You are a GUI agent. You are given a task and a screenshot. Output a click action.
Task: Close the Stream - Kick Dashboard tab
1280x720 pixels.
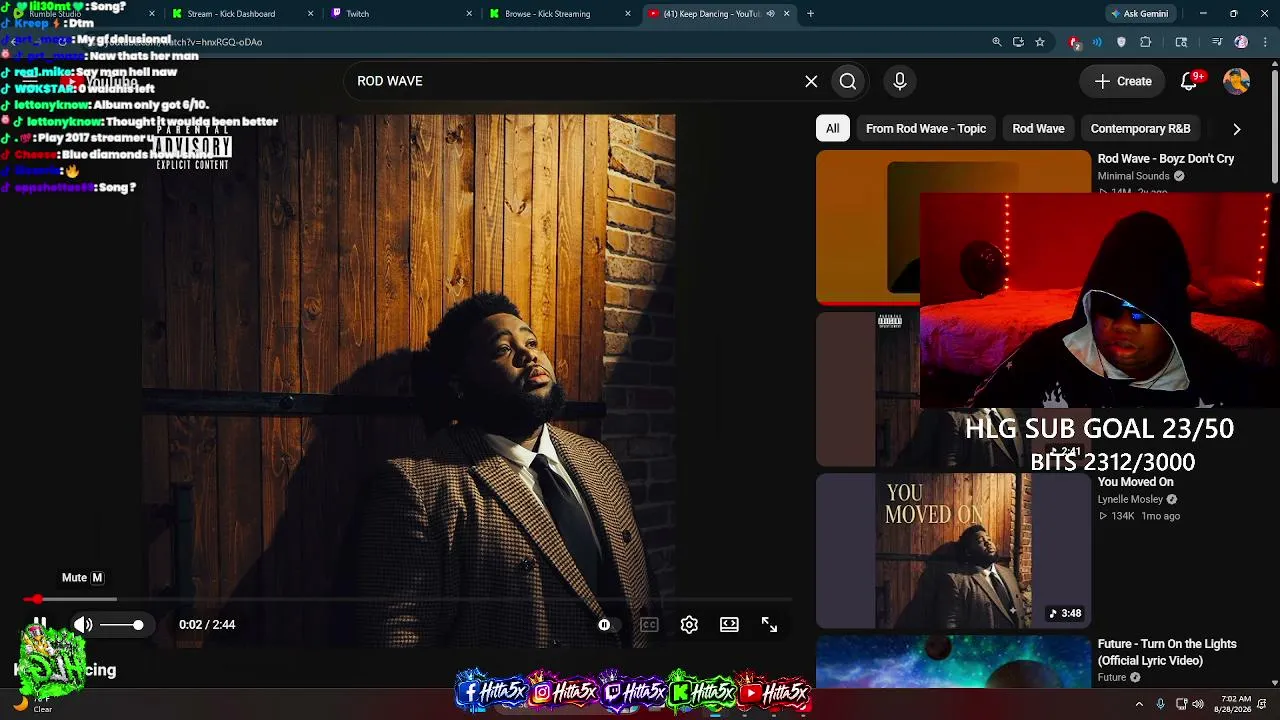pyautogui.click(x=310, y=14)
